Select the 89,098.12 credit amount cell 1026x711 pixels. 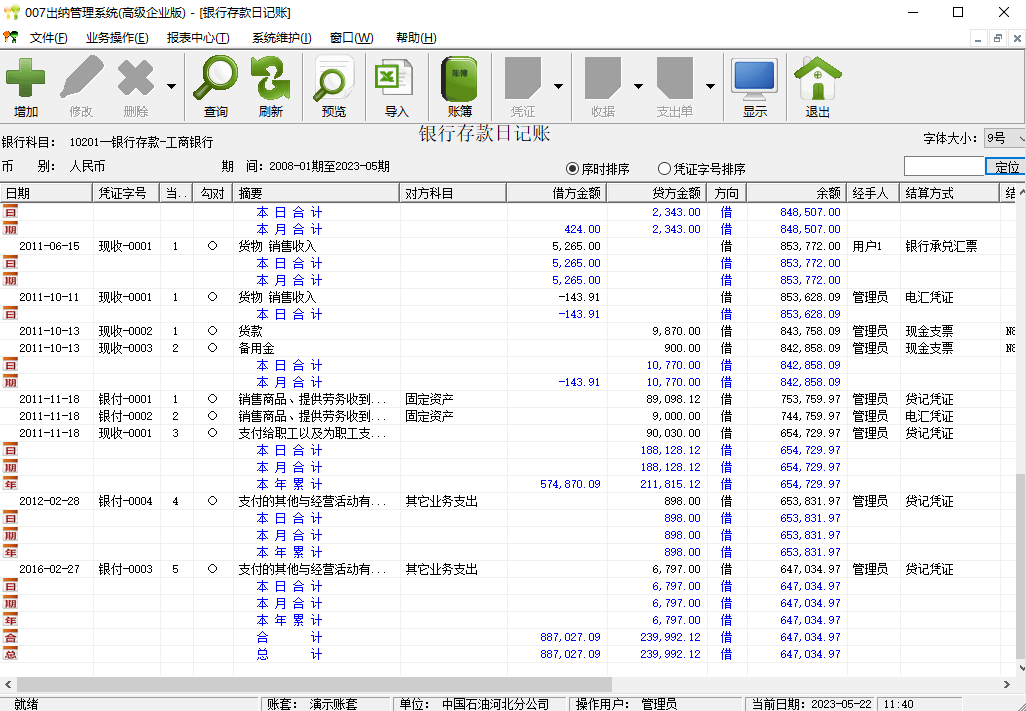657,399
